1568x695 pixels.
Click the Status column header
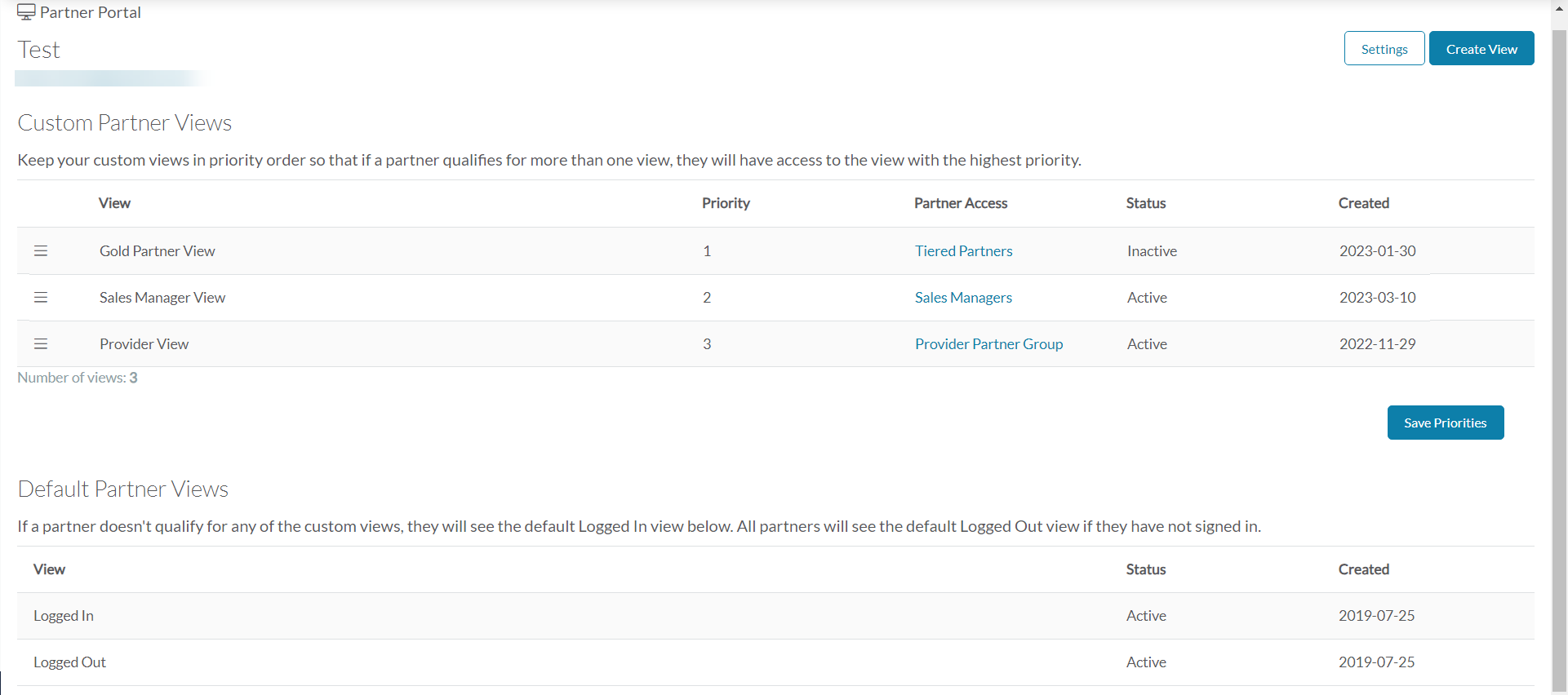click(x=1145, y=203)
